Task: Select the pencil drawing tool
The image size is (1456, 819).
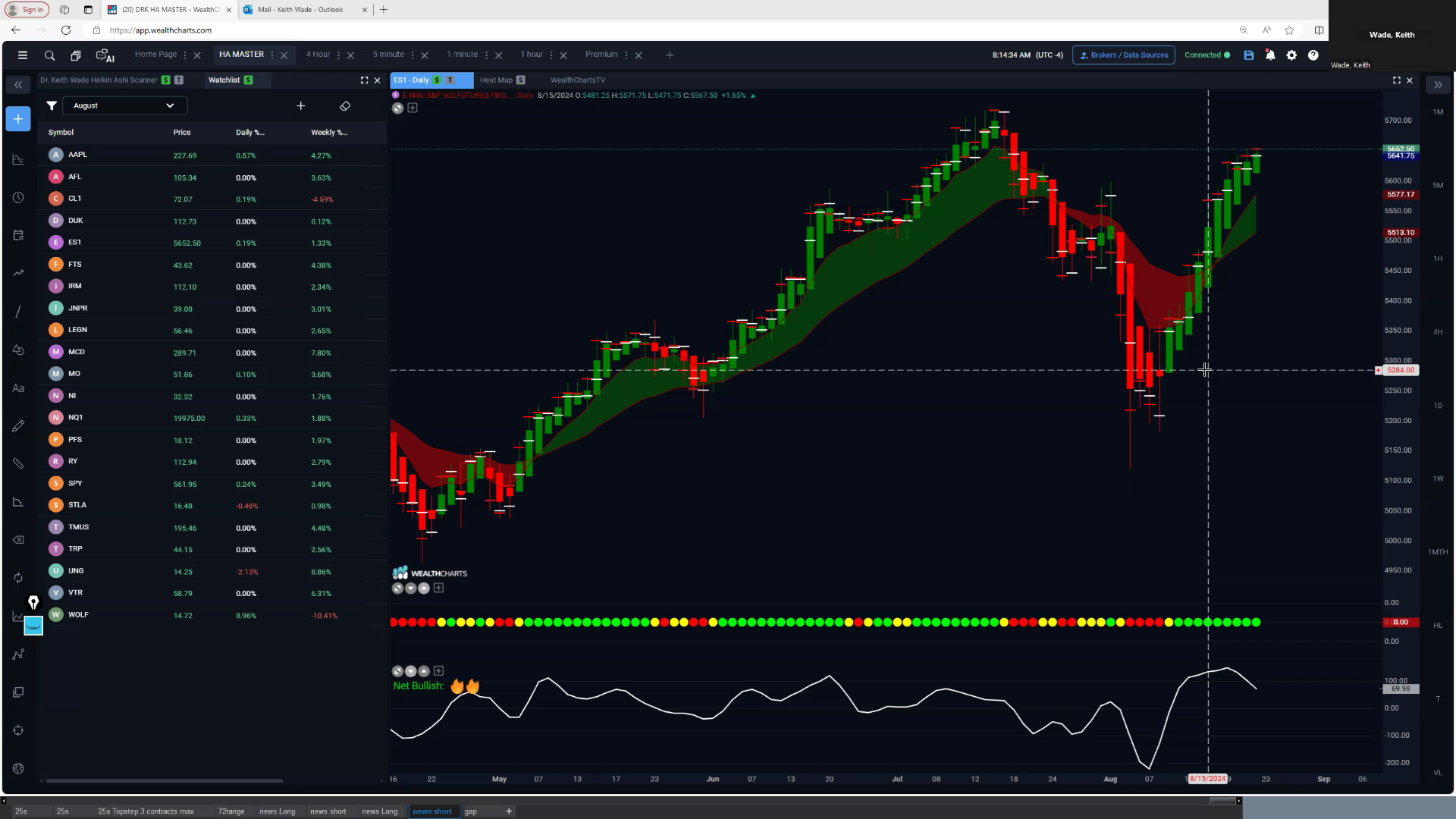Action: coord(18,426)
